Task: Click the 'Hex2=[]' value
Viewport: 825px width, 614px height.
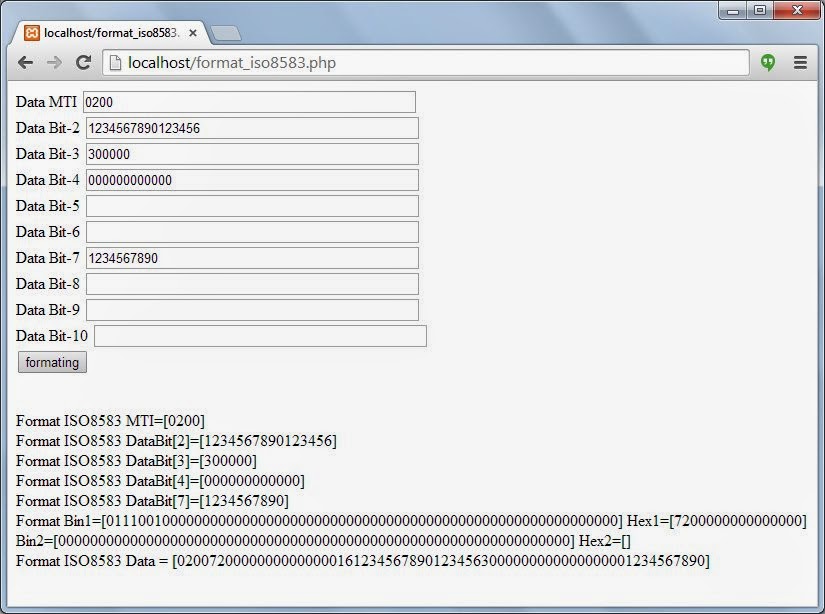Action: [x=605, y=541]
